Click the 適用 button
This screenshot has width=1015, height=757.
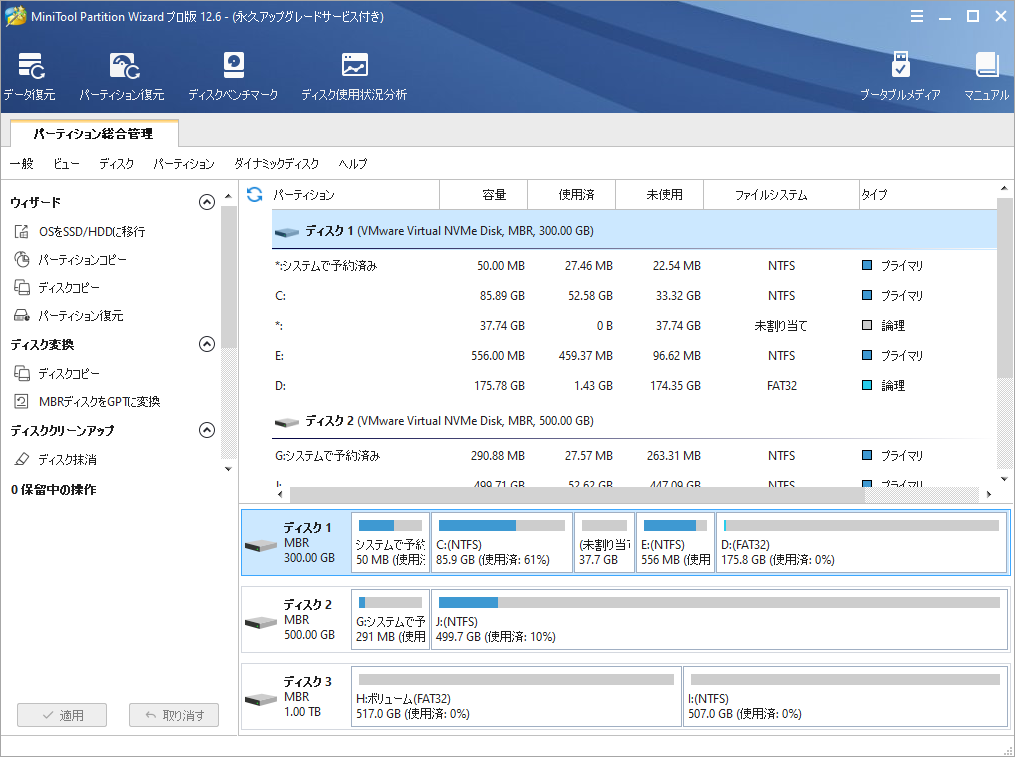click(62, 715)
